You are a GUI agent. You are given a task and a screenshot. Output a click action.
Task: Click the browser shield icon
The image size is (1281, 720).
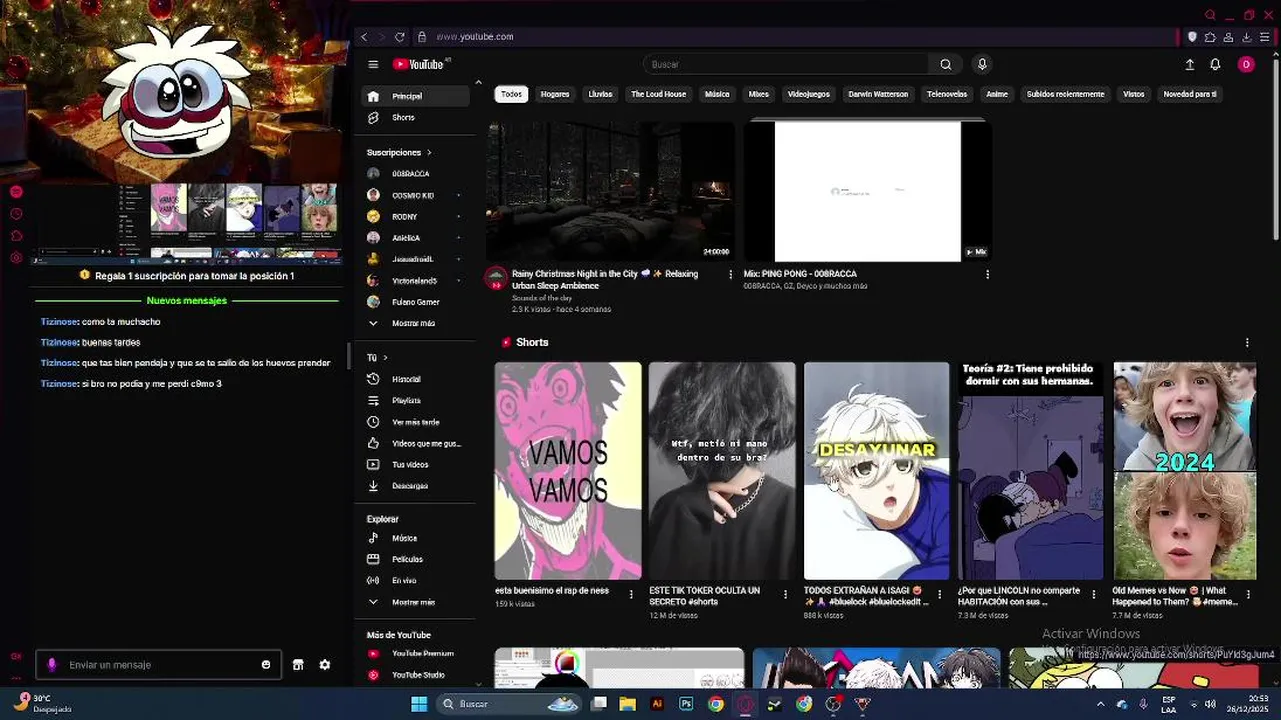[x=1192, y=37]
